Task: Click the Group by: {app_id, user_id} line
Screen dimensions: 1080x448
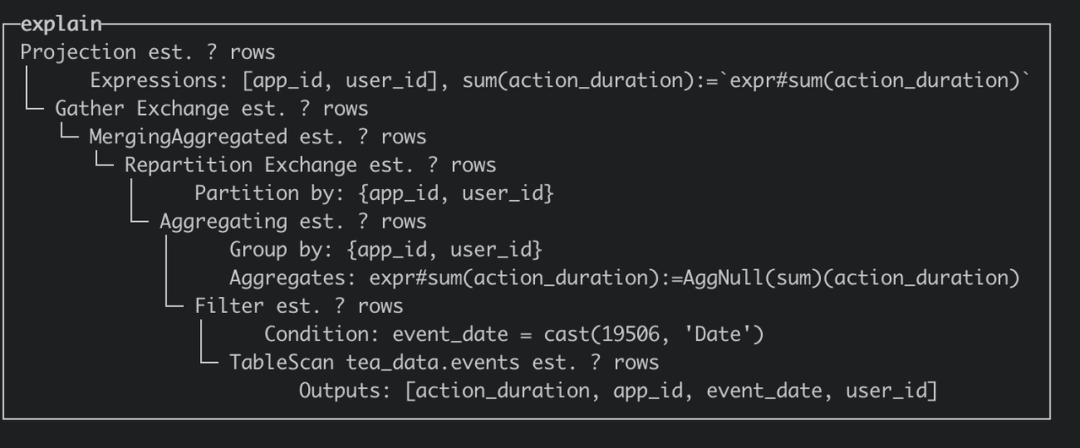Action: click(386, 250)
